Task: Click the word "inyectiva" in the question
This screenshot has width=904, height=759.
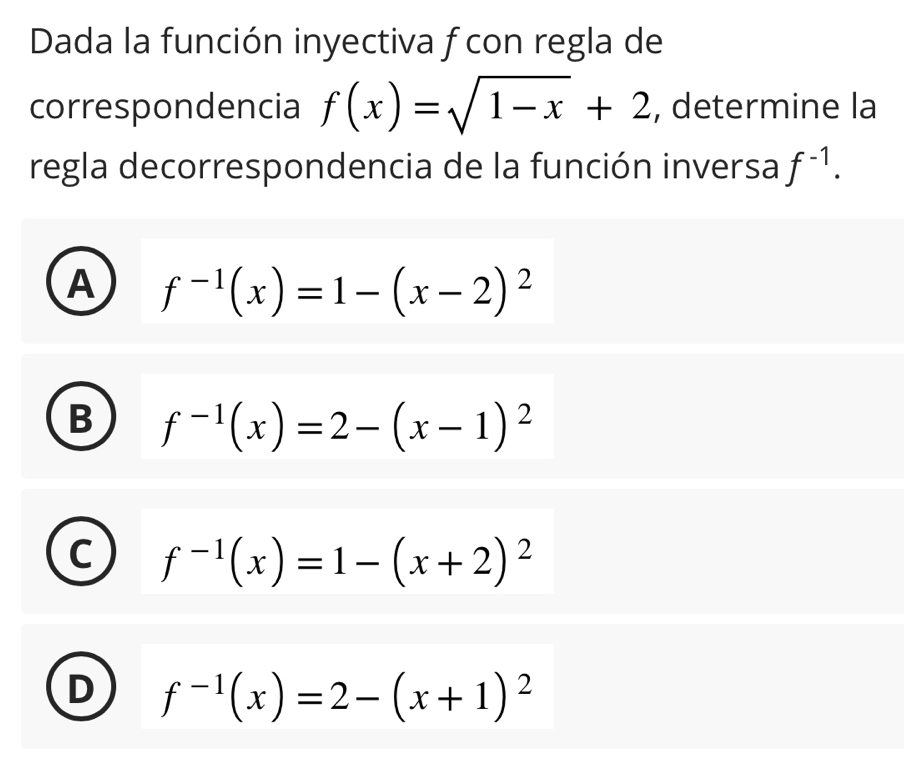Action: point(364,43)
